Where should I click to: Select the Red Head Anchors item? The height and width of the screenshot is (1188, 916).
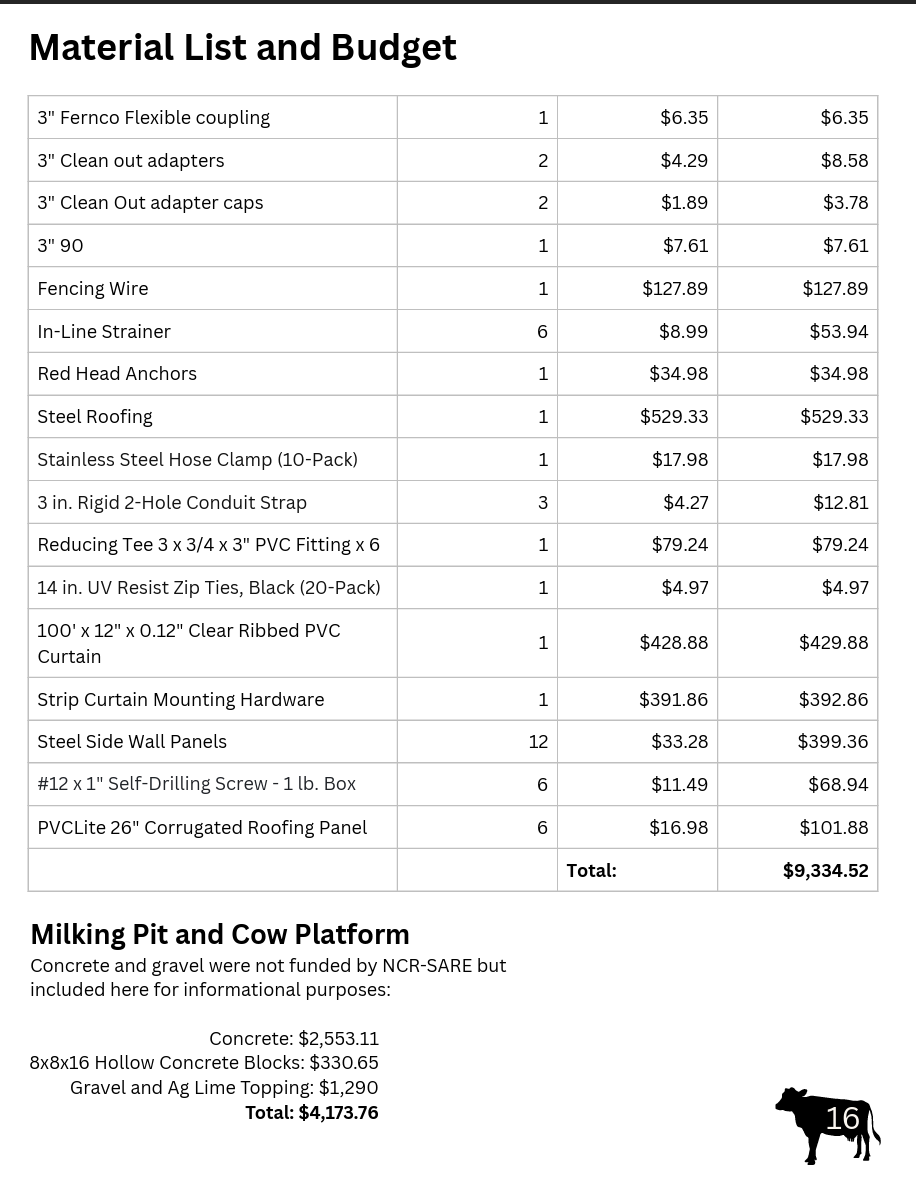tap(117, 373)
